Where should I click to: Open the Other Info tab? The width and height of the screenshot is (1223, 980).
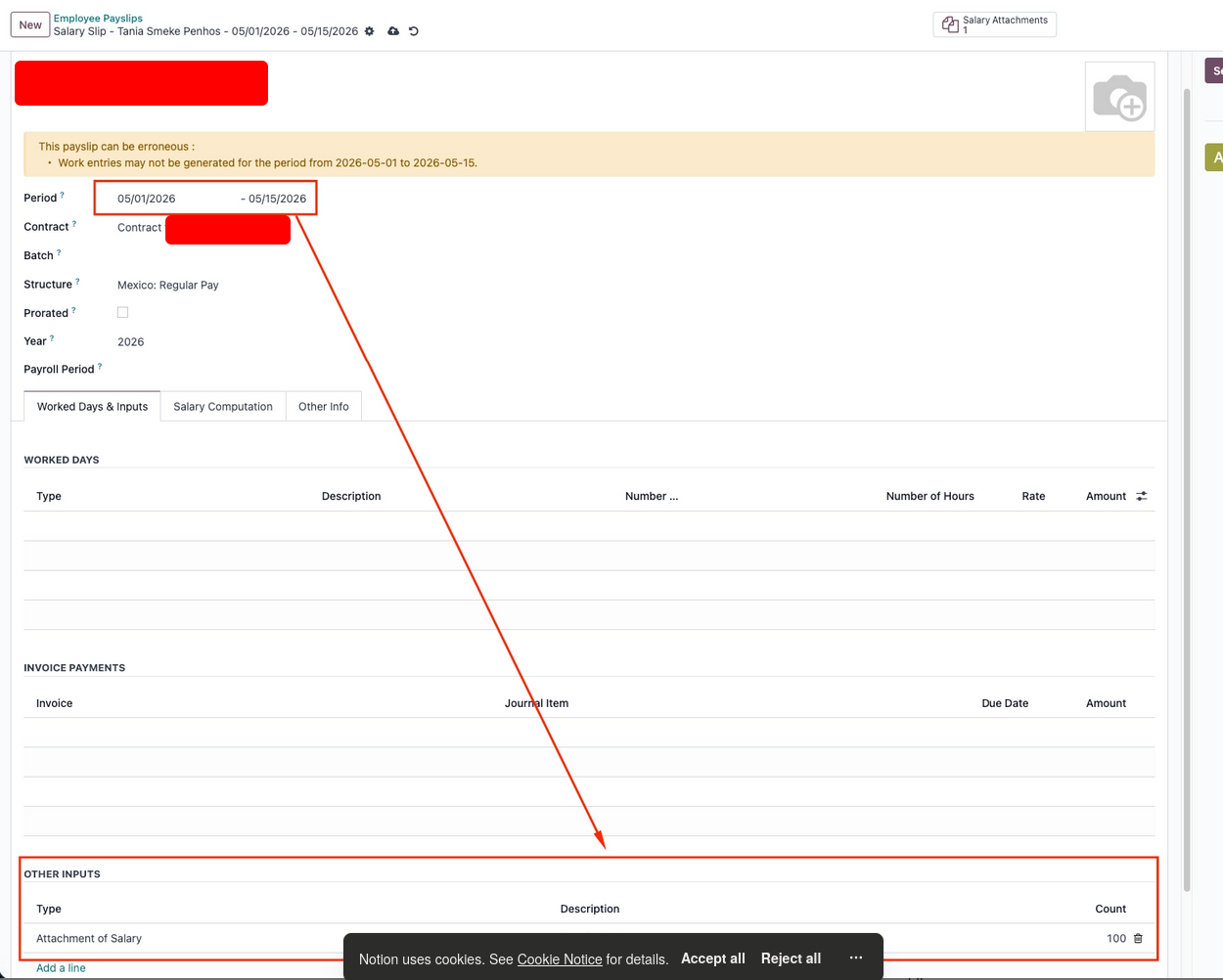[x=323, y=407]
